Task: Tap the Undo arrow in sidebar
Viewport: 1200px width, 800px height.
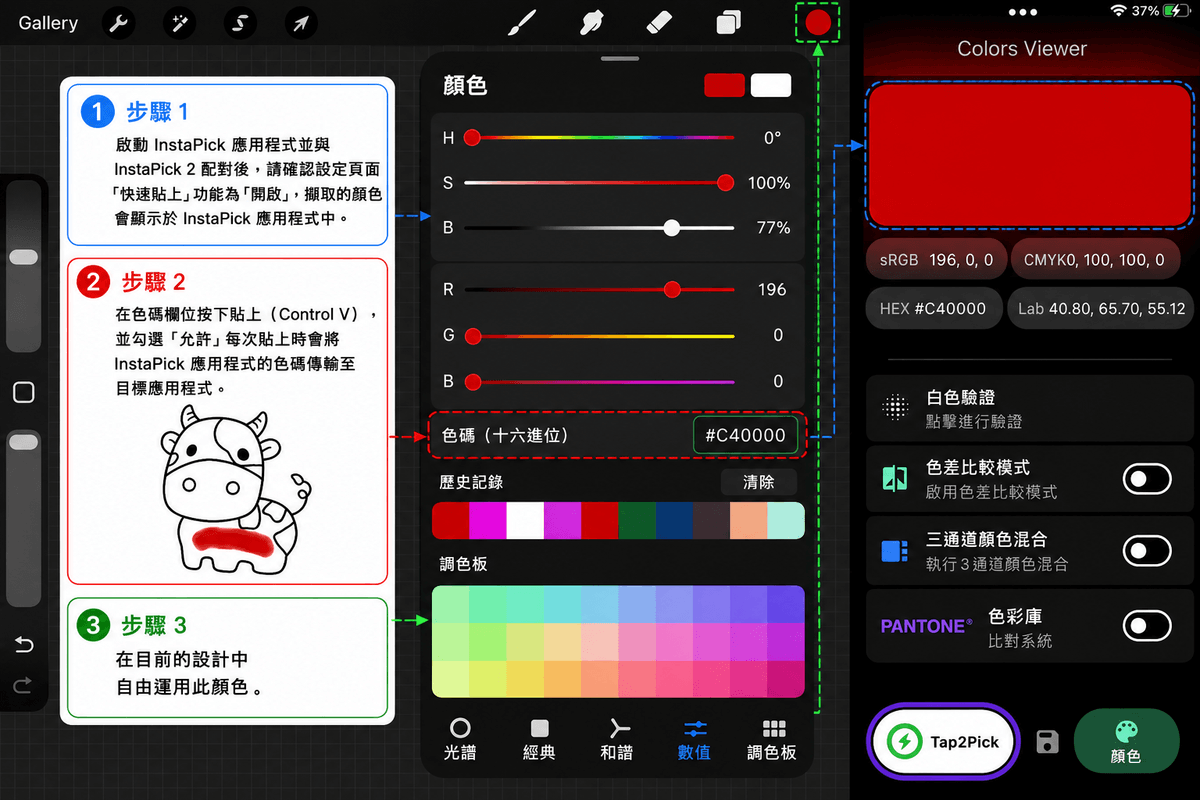Action: click(23, 645)
